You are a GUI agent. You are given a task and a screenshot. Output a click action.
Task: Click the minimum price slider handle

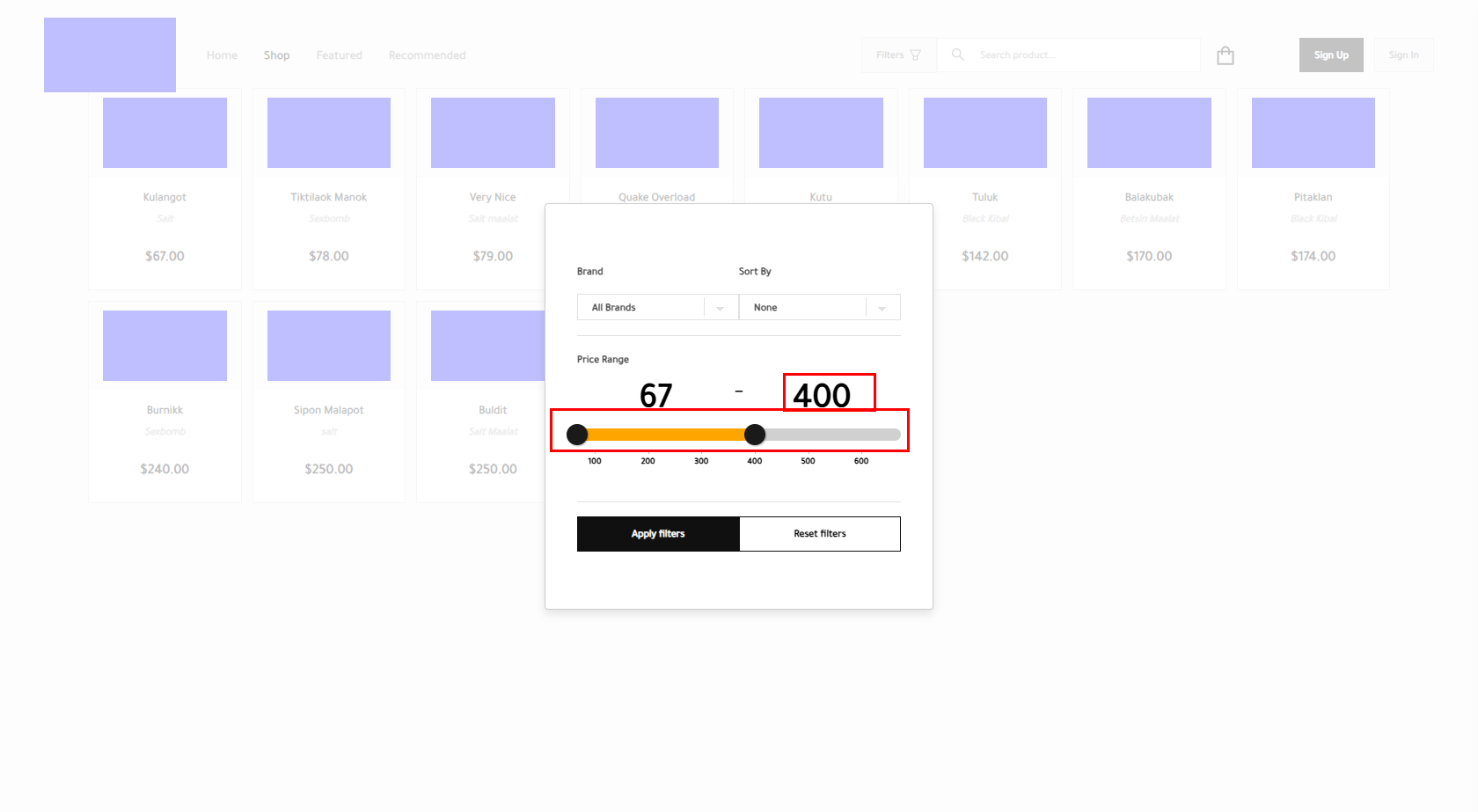point(577,434)
